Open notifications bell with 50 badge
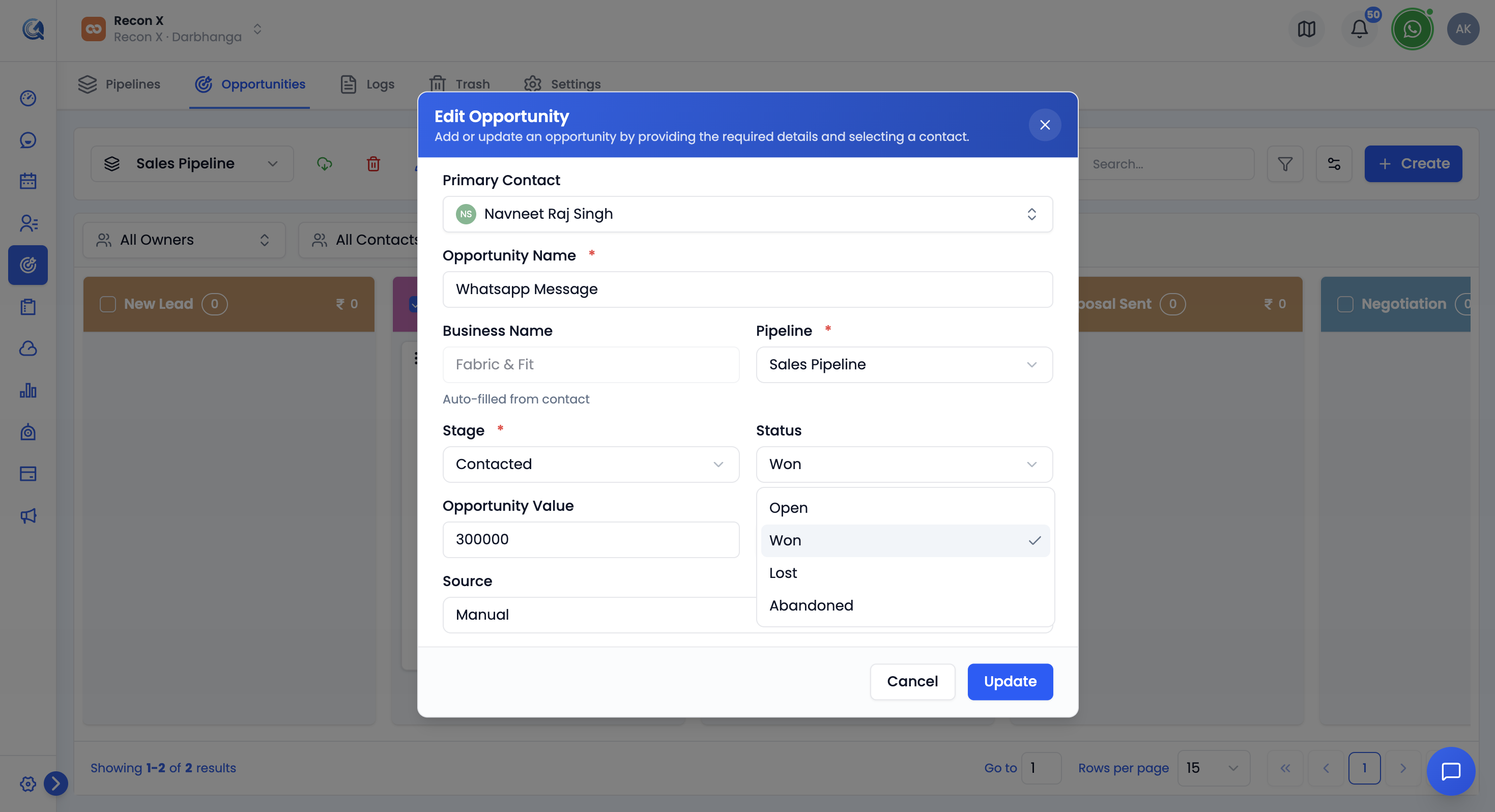Viewport: 1495px width, 812px height. coord(1359,29)
